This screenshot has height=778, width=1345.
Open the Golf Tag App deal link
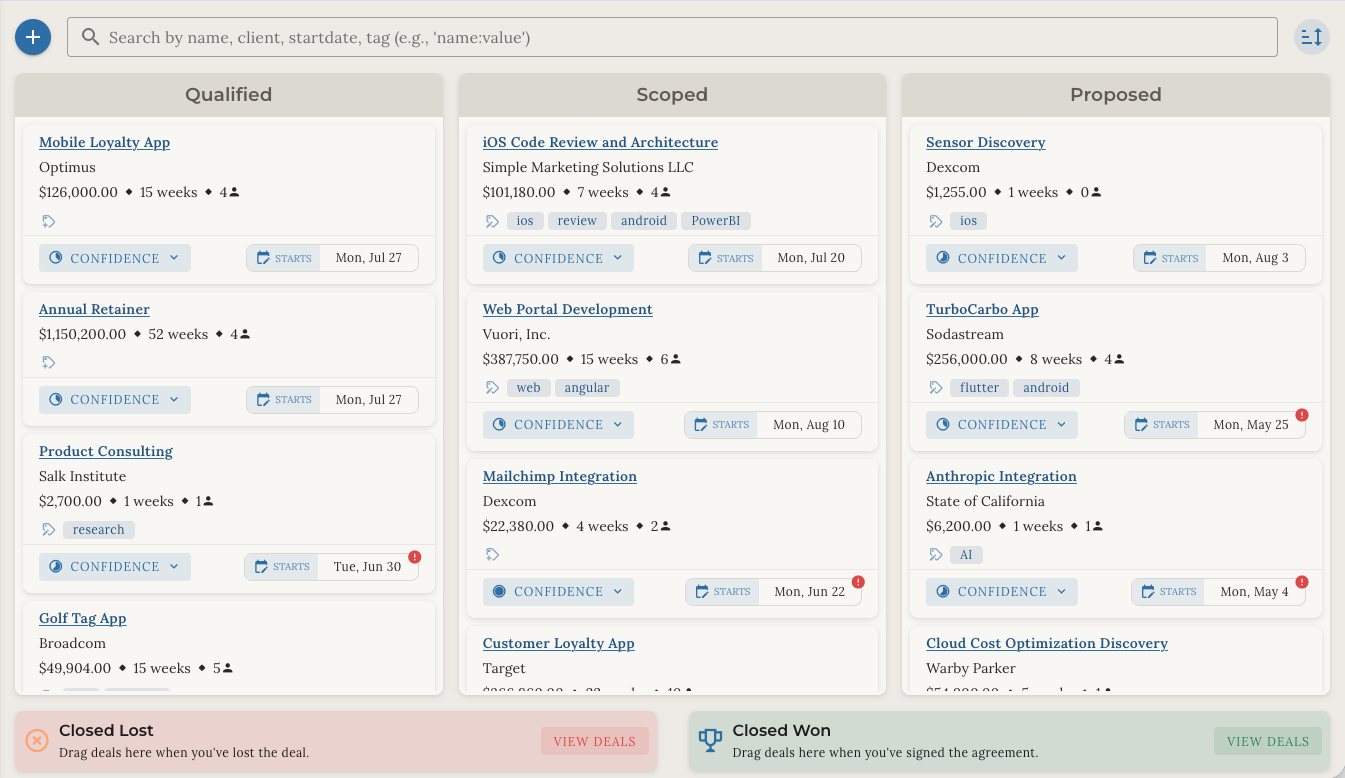point(83,618)
